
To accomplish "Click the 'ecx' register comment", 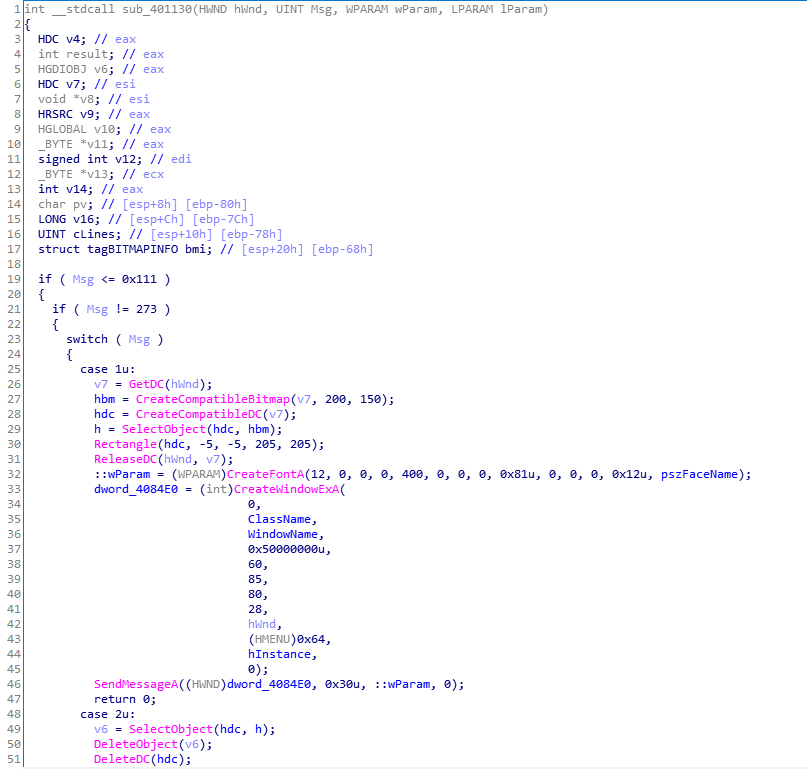I will click(153, 174).
